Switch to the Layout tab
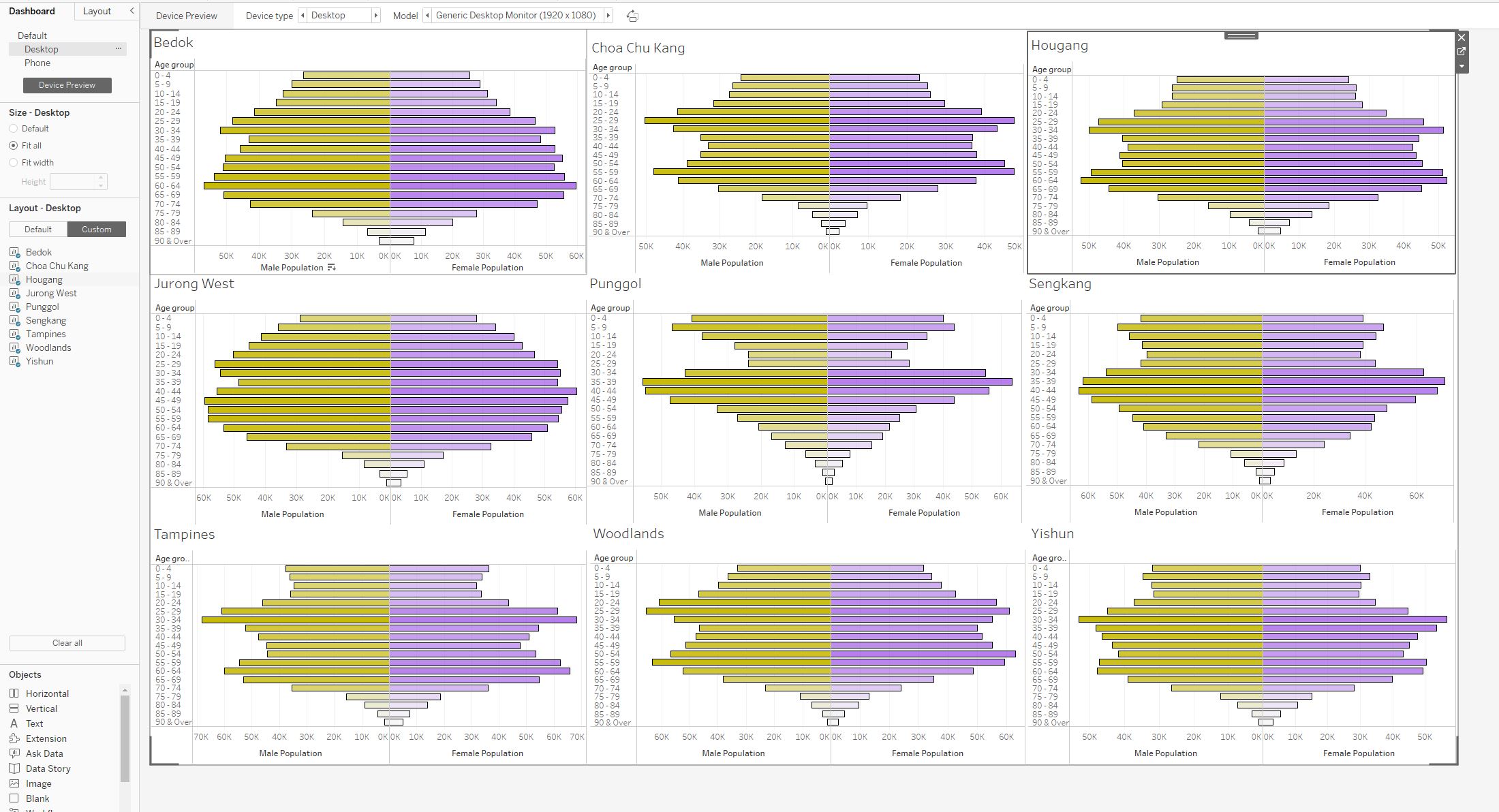The width and height of the screenshot is (1499, 812). coord(97,11)
